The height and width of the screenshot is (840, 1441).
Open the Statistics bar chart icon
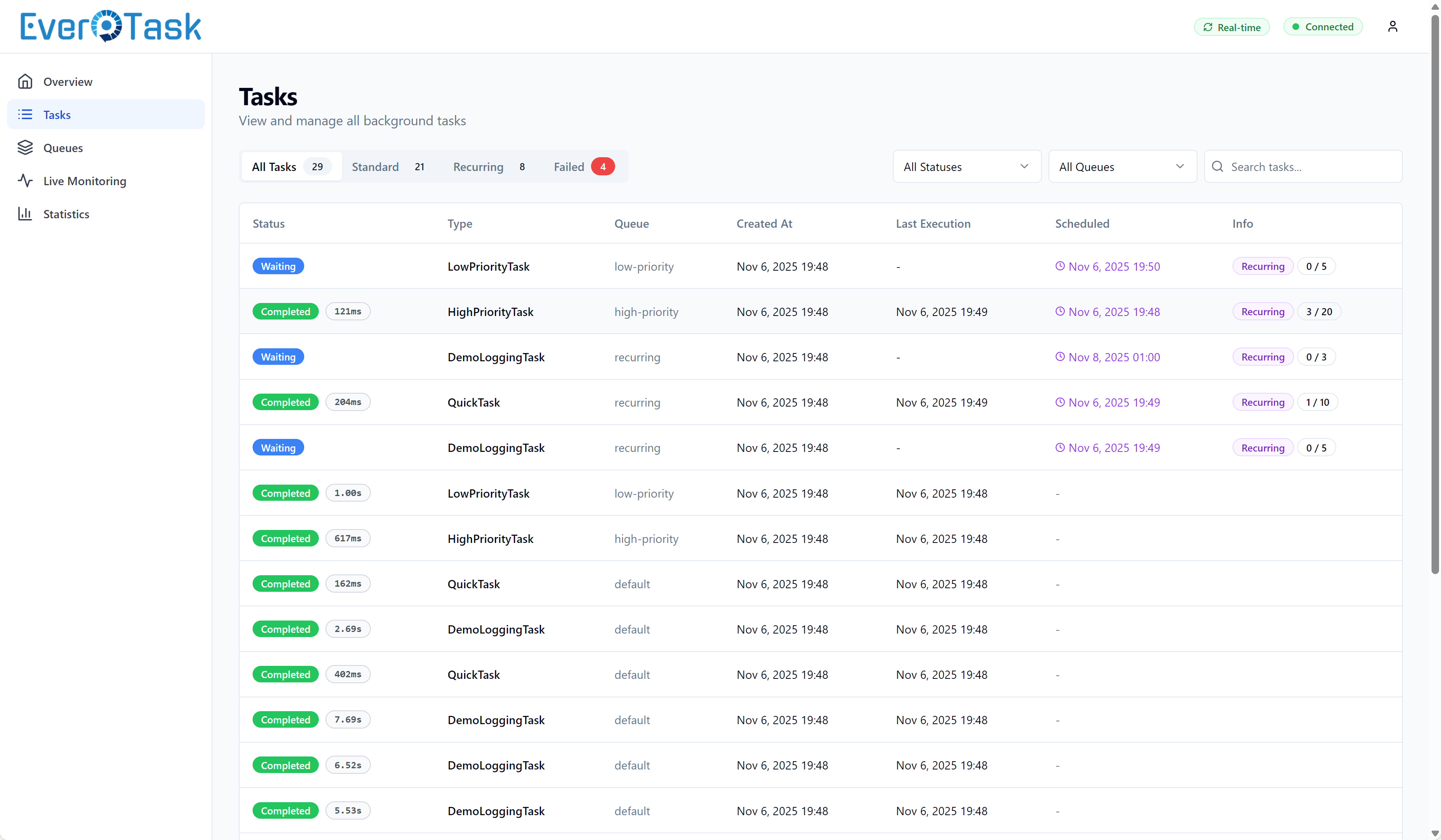[26, 214]
